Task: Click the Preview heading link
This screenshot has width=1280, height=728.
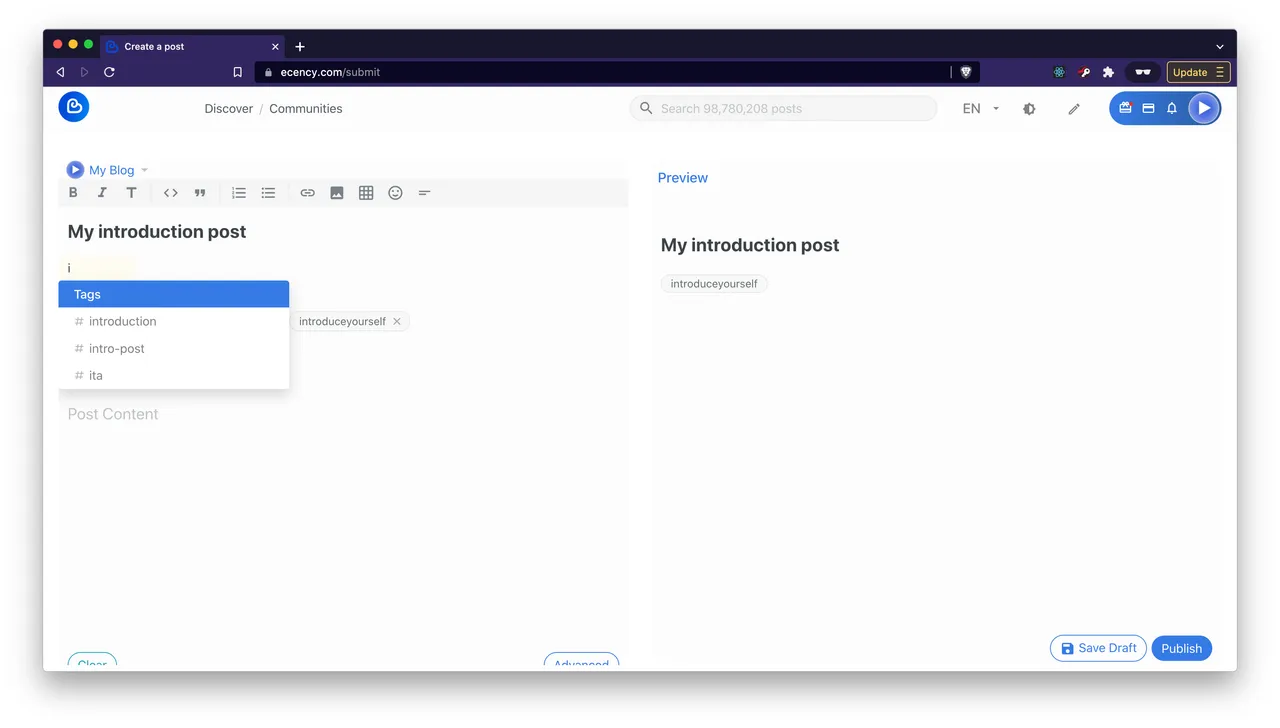Action: 683,177
